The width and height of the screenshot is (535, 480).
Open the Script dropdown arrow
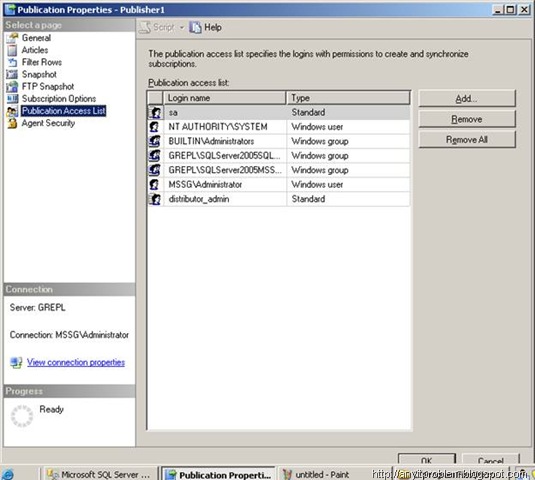pos(182,28)
